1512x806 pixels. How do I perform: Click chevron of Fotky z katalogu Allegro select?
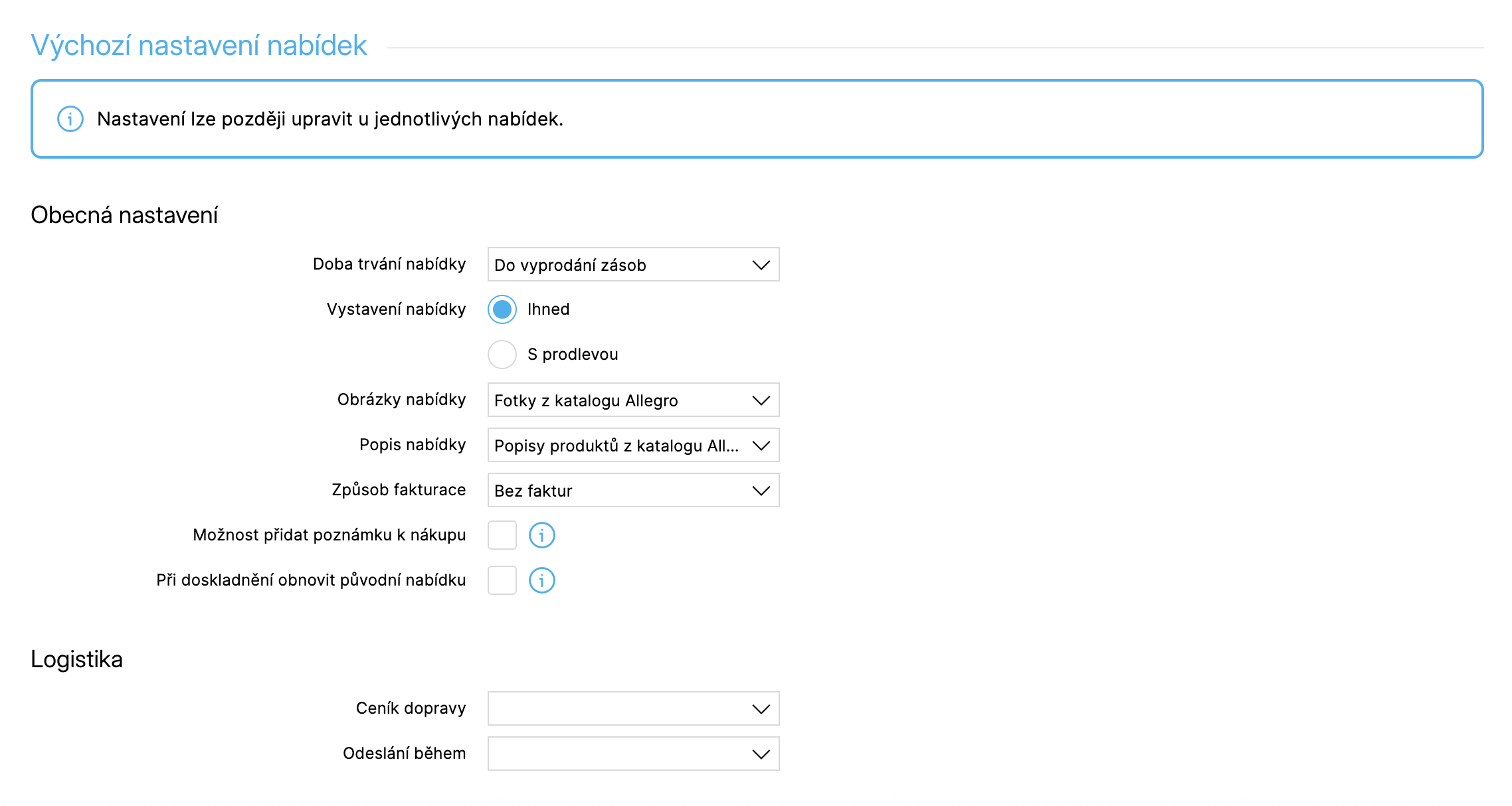(x=761, y=400)
